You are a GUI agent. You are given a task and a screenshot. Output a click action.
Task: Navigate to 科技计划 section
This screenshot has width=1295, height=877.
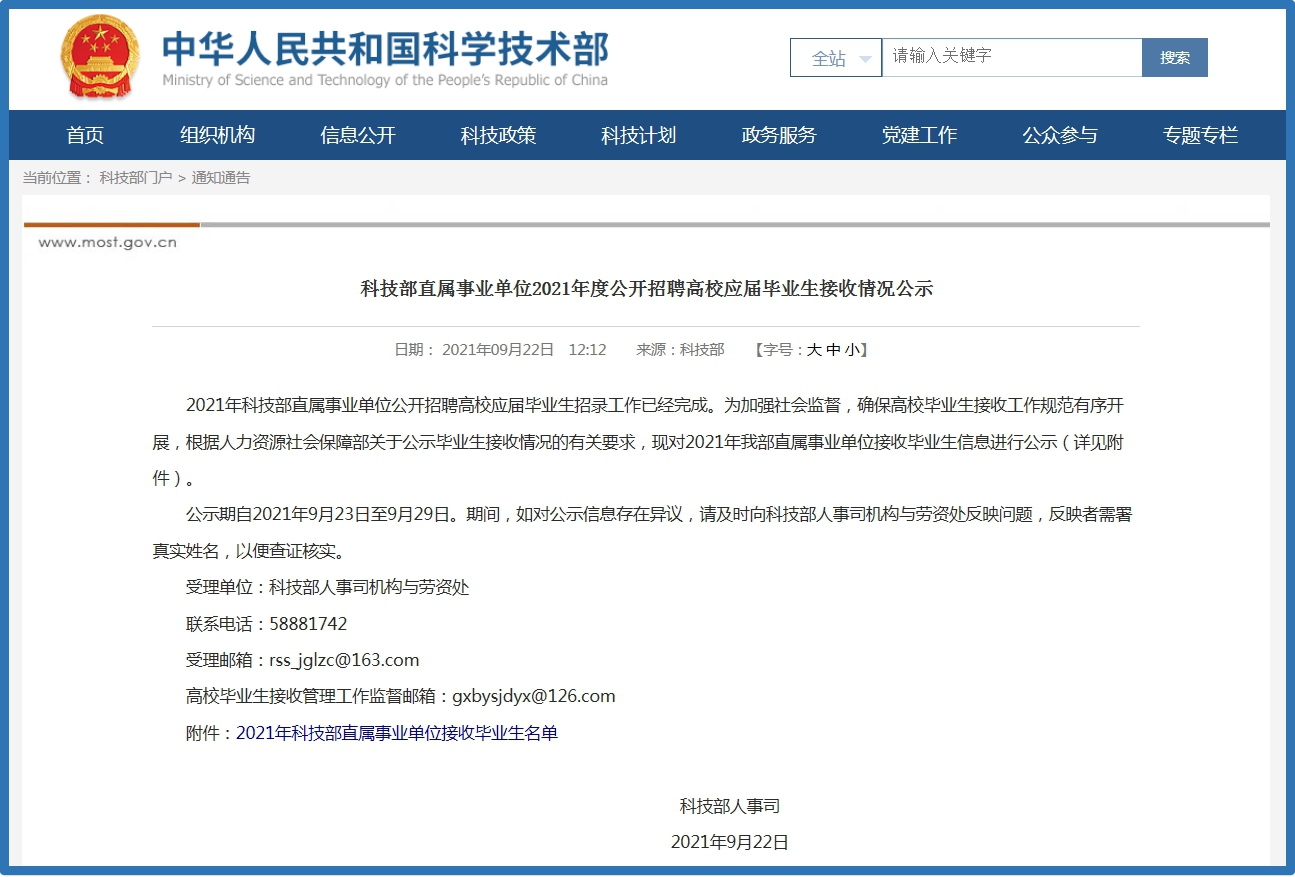(x=638, y=135)
